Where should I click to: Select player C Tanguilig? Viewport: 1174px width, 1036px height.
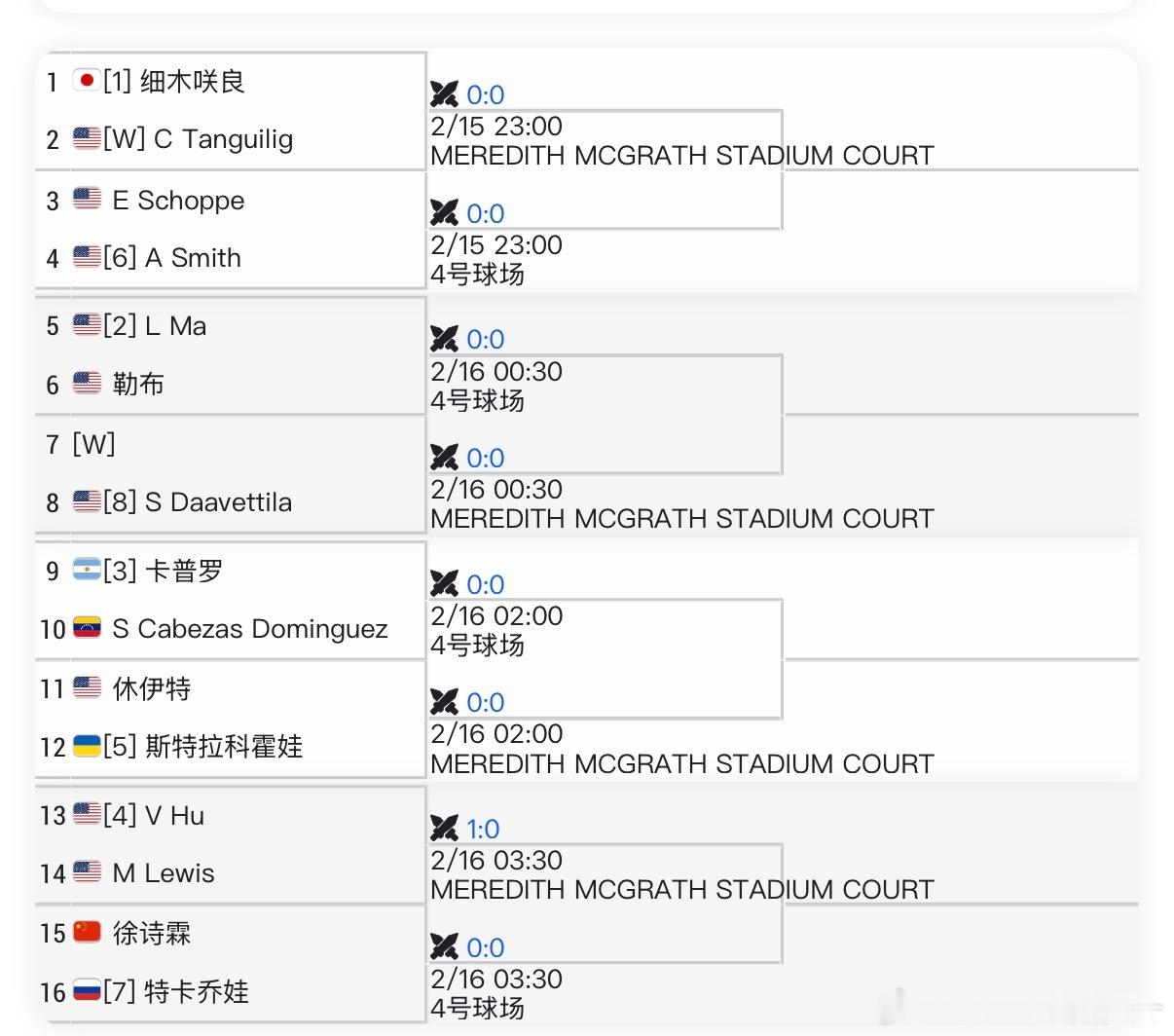click(x=223, y=139)
